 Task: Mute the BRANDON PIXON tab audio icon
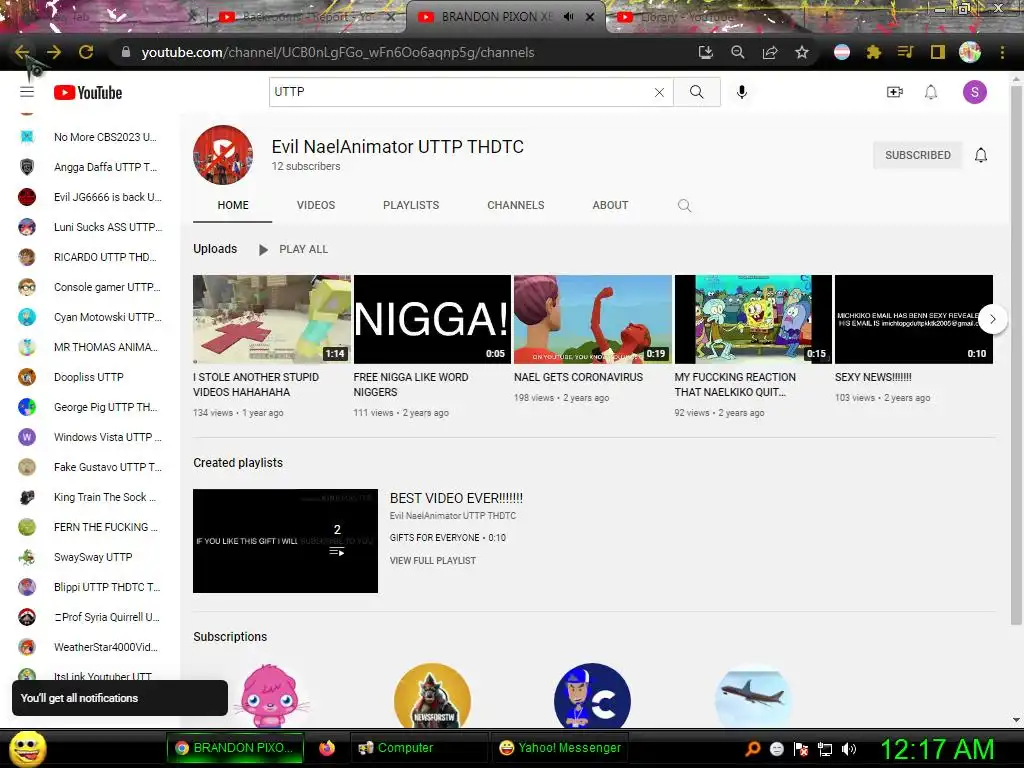coord(568,17)
